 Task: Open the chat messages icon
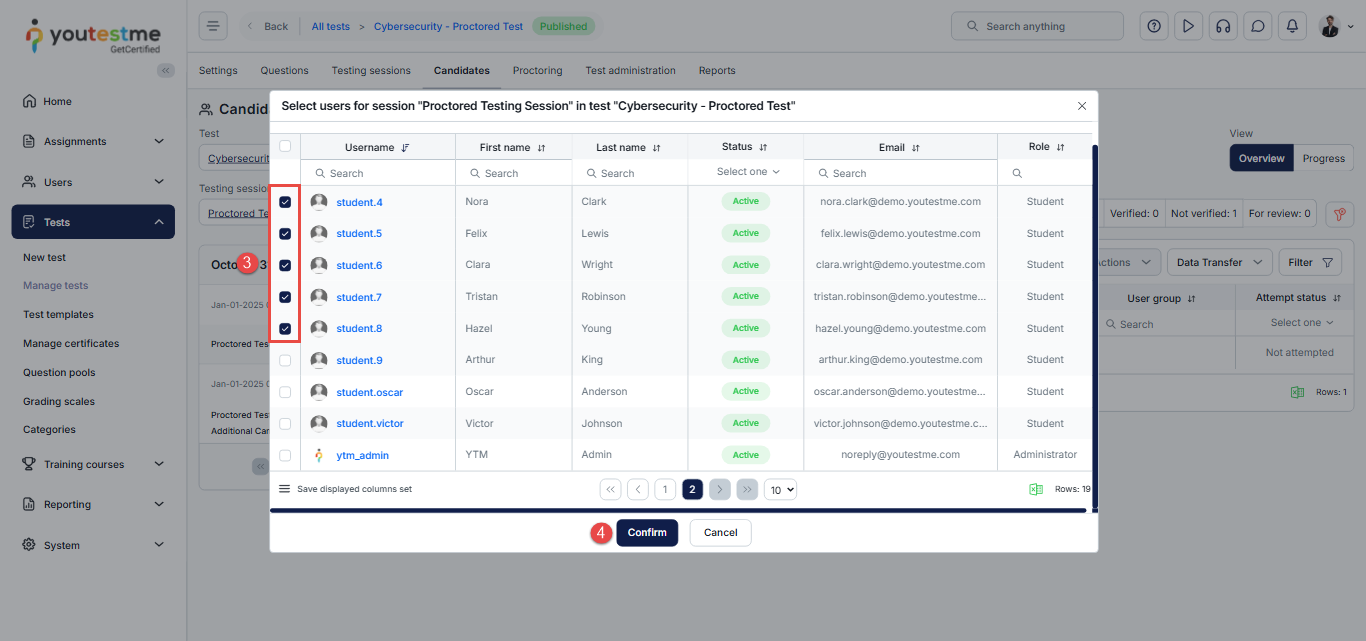pyautogui.click(x=1257, y=26)
